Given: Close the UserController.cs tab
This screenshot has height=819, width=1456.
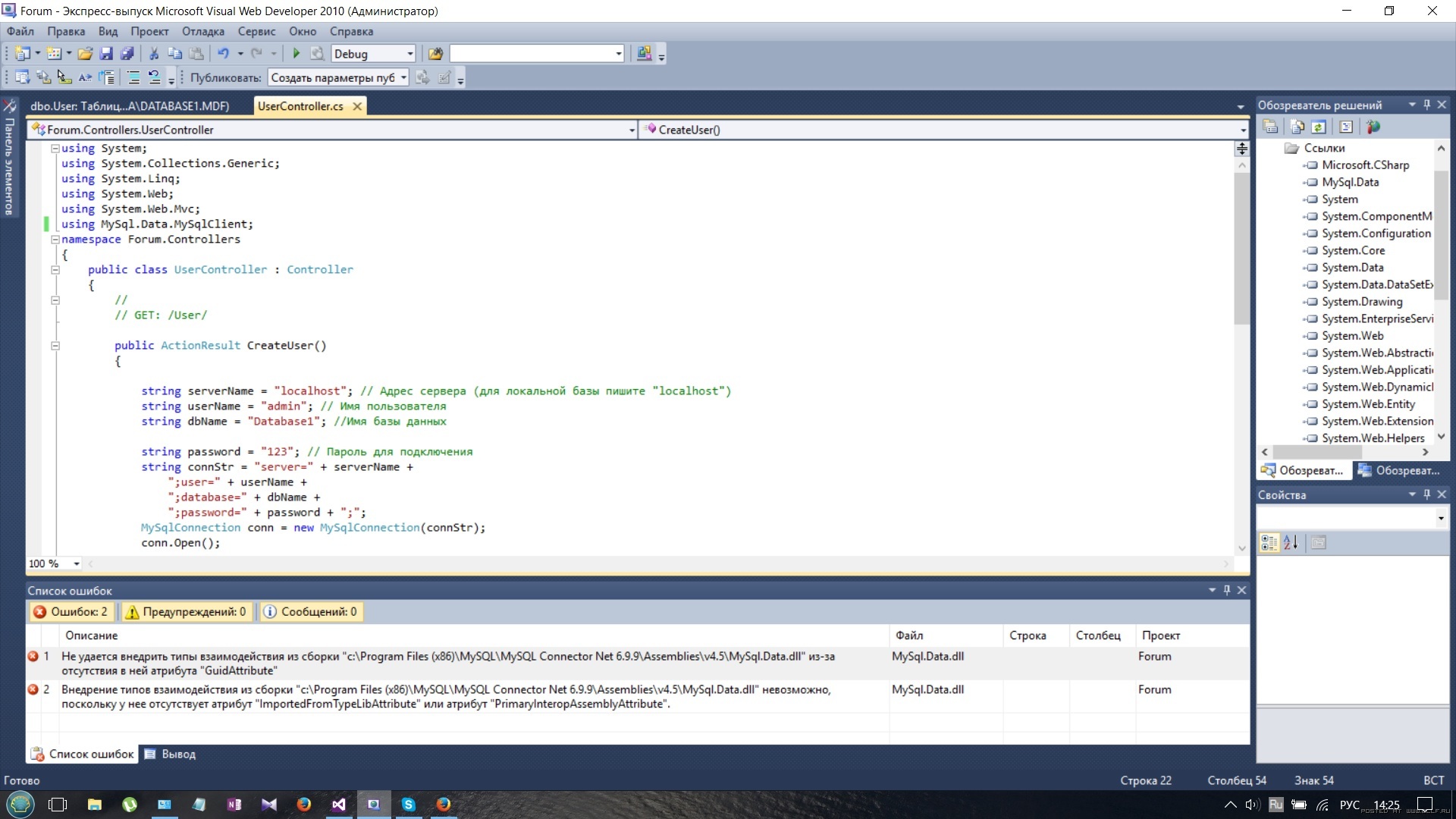Looking at the screenshot, I should [x=357, y=106].
